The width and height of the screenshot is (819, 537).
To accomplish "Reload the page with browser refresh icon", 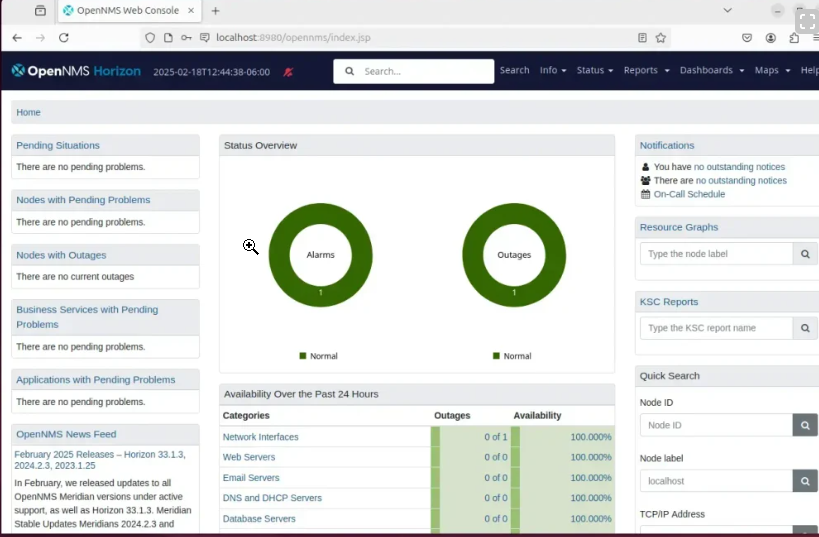I will pos(64,38).
